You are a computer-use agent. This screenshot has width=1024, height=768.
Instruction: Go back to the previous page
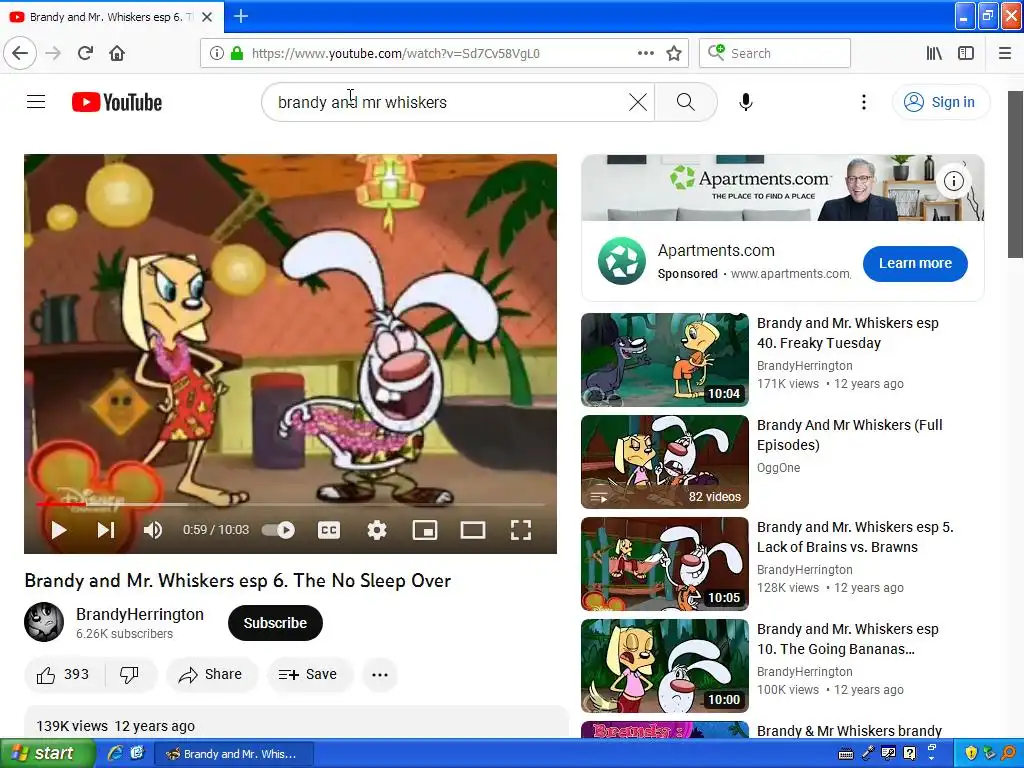[x=20, y=53]
